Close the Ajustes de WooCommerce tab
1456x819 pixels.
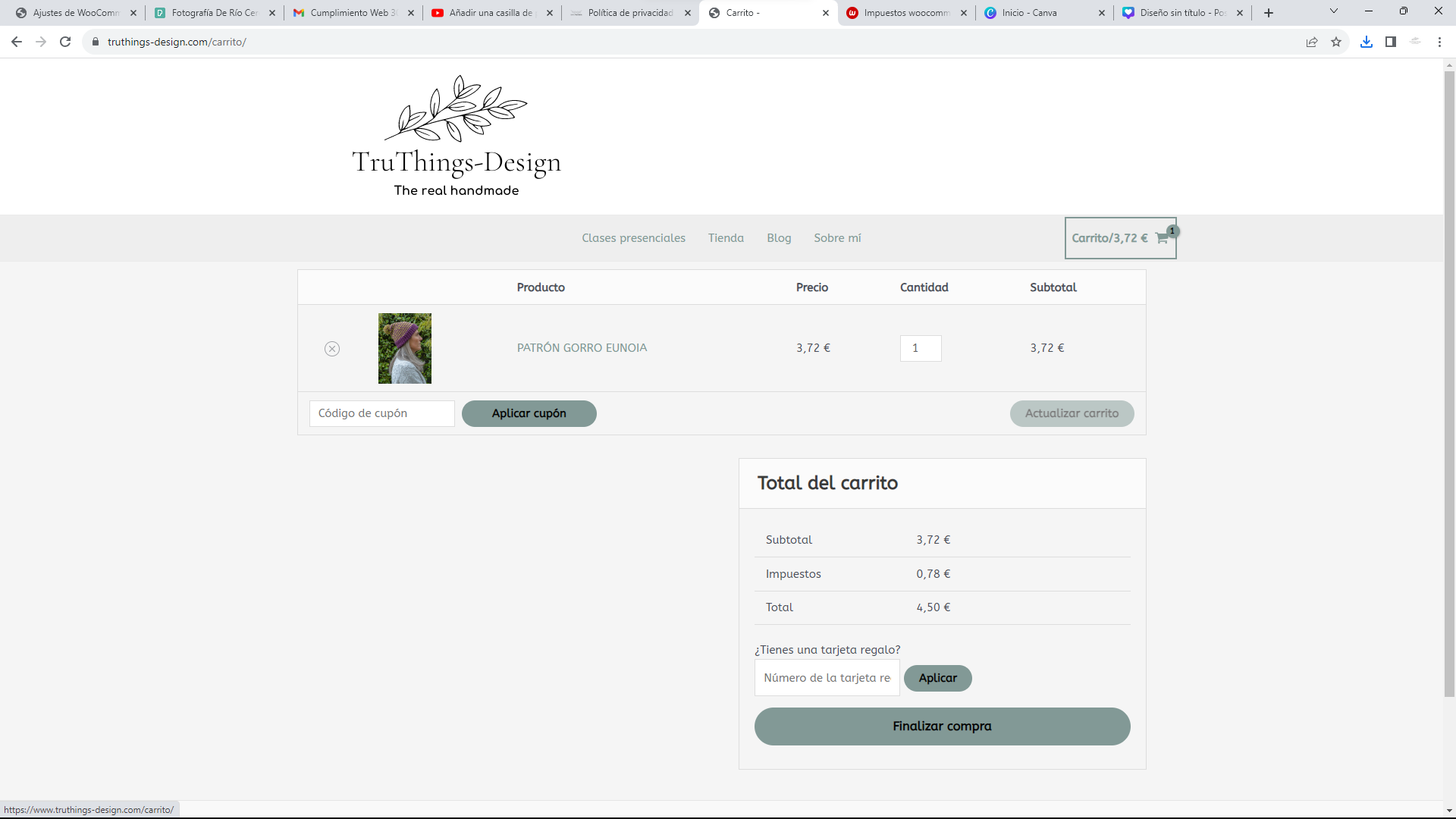coord(133,13)
